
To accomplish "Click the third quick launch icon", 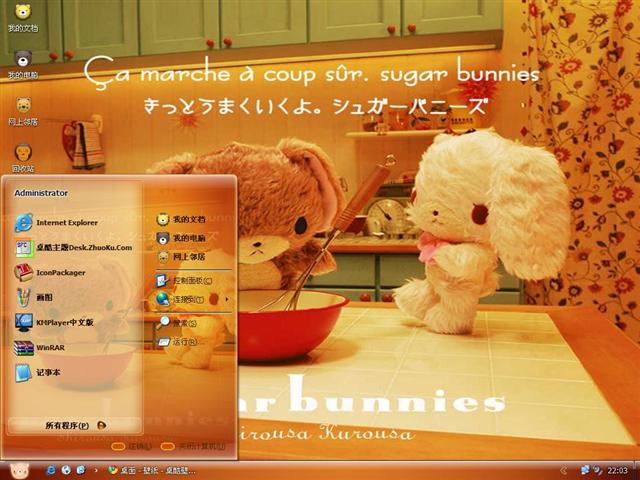I will pyautogui.click(x=81, y=470).
